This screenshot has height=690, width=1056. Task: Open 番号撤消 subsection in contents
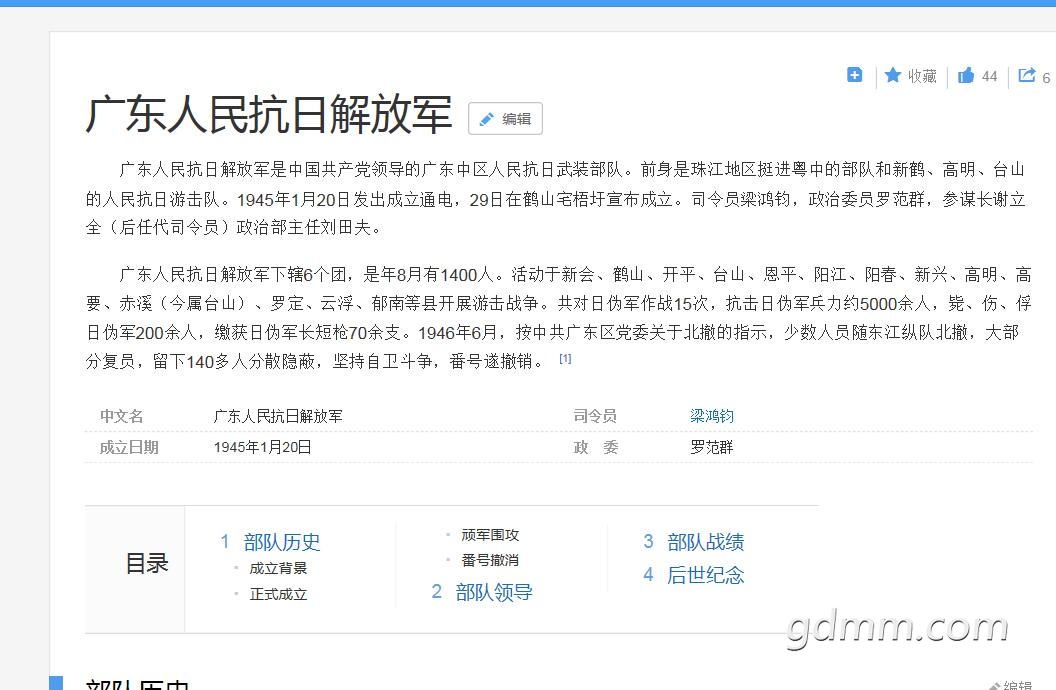(x=490, y=560)
